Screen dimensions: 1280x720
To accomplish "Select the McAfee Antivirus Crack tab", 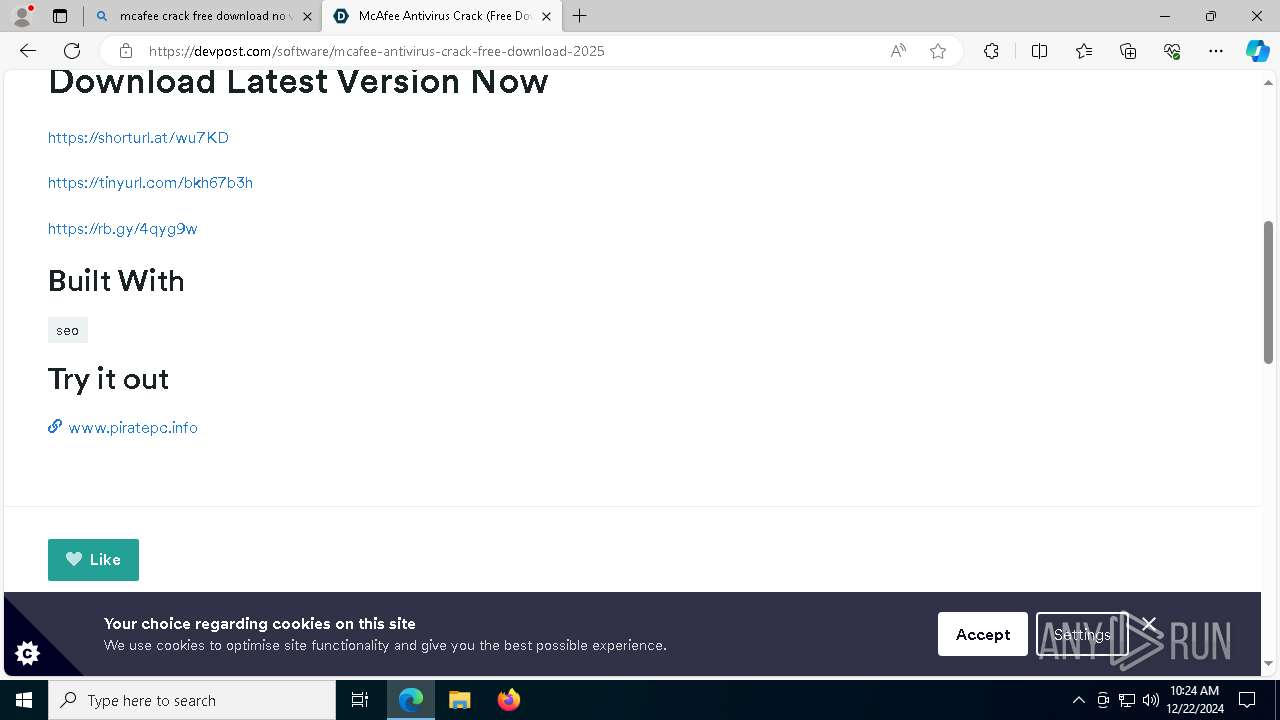I will click(441, 16).
